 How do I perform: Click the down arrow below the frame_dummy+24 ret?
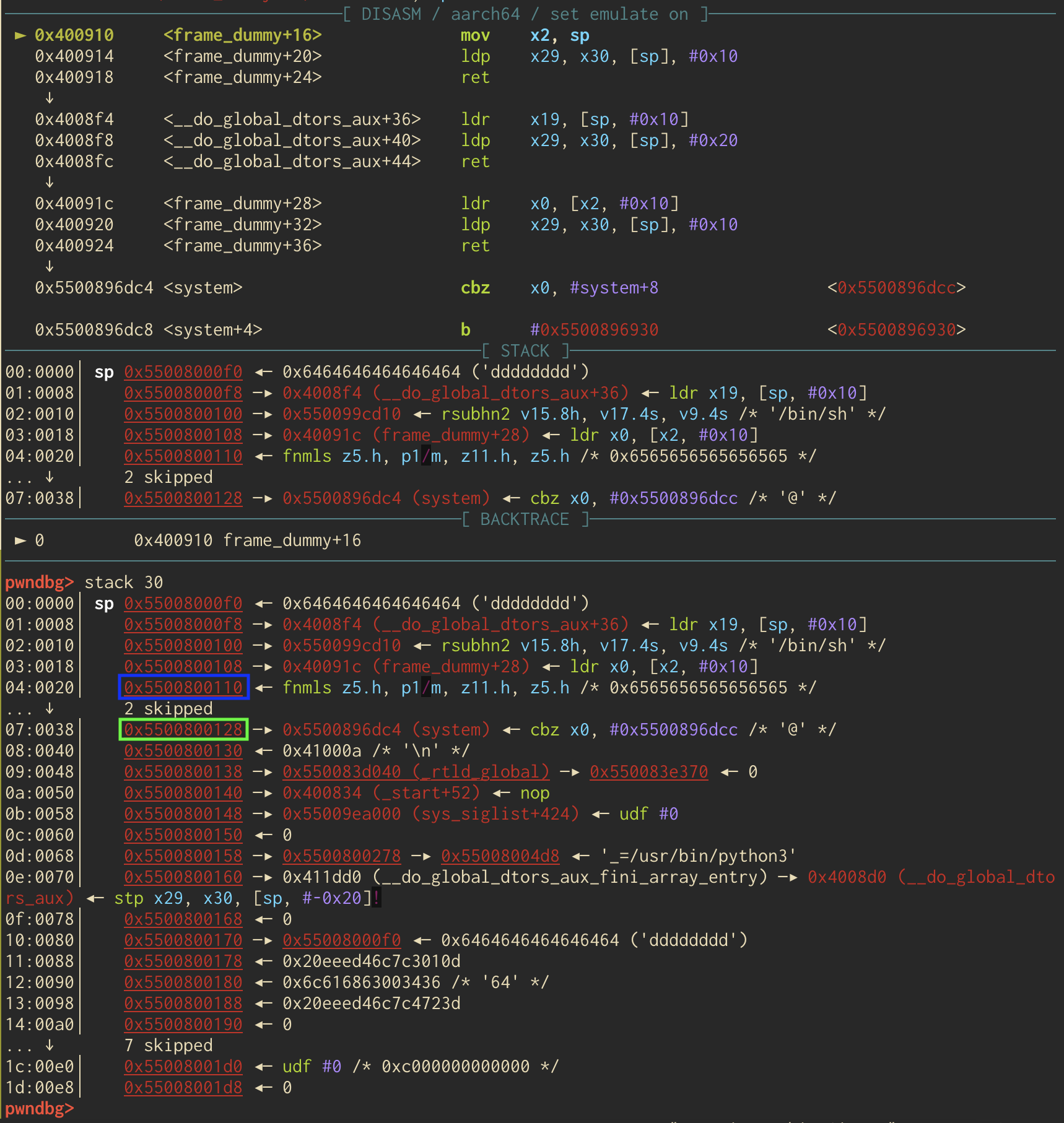(50, 98)
